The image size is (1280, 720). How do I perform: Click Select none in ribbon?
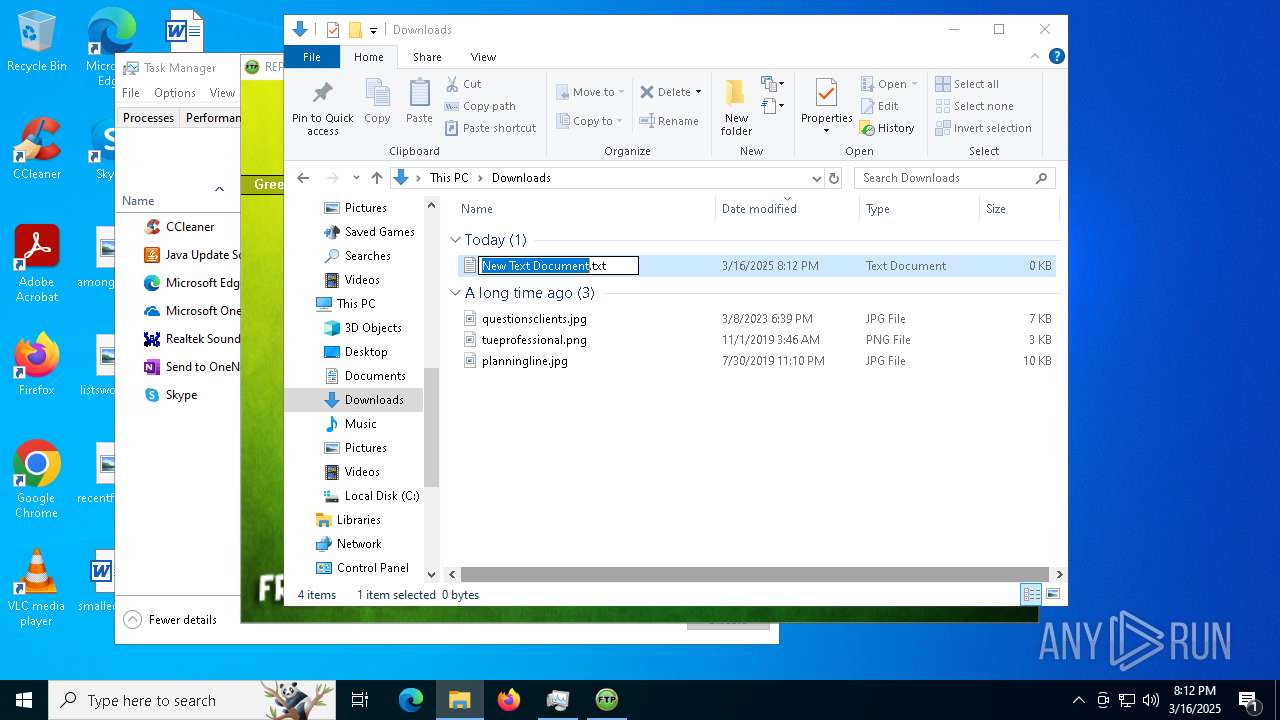pyautogui.click(x=974, y=106)
